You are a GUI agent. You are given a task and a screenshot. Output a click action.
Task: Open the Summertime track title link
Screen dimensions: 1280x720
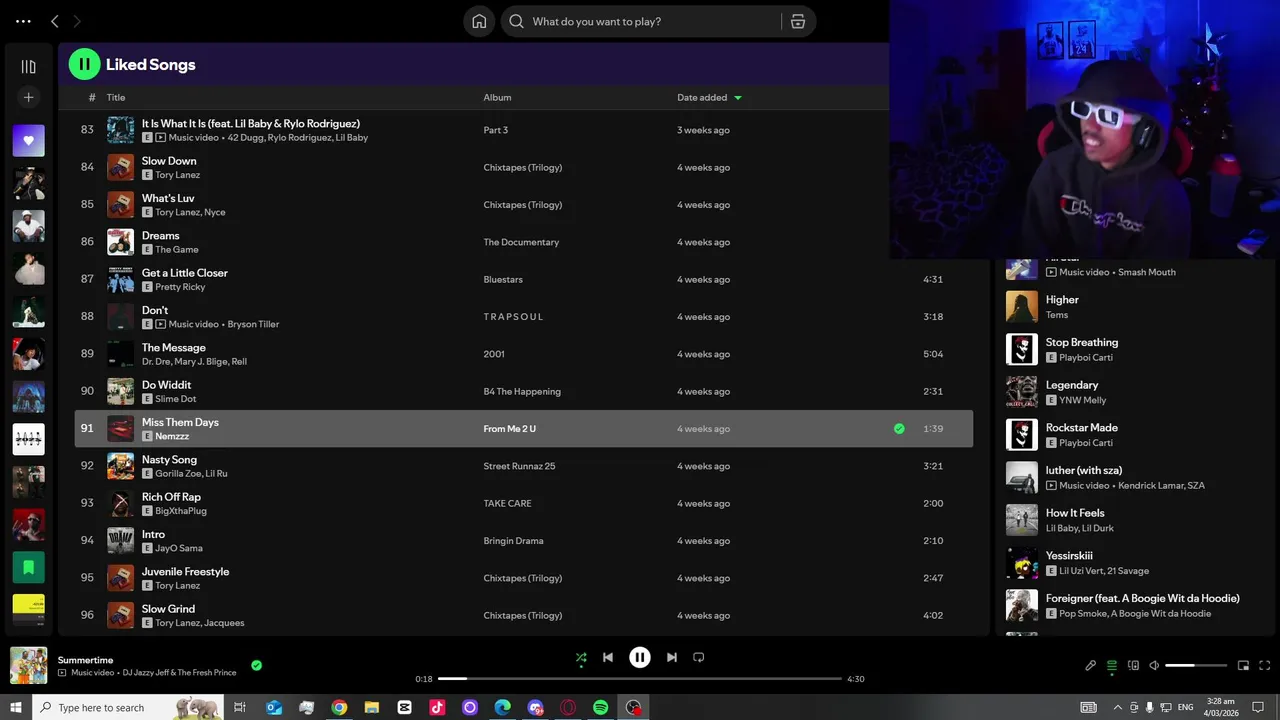(x=85, y=660)
